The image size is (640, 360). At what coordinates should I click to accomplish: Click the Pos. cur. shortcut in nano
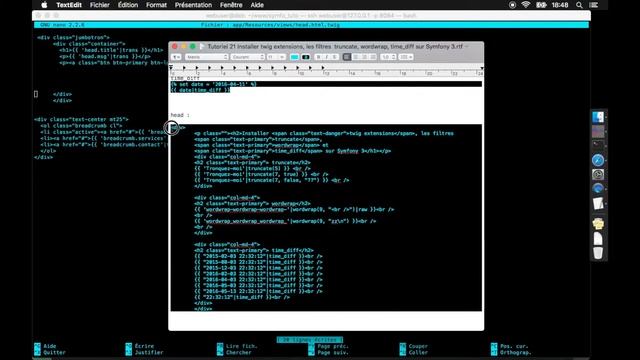pos(510,346)
